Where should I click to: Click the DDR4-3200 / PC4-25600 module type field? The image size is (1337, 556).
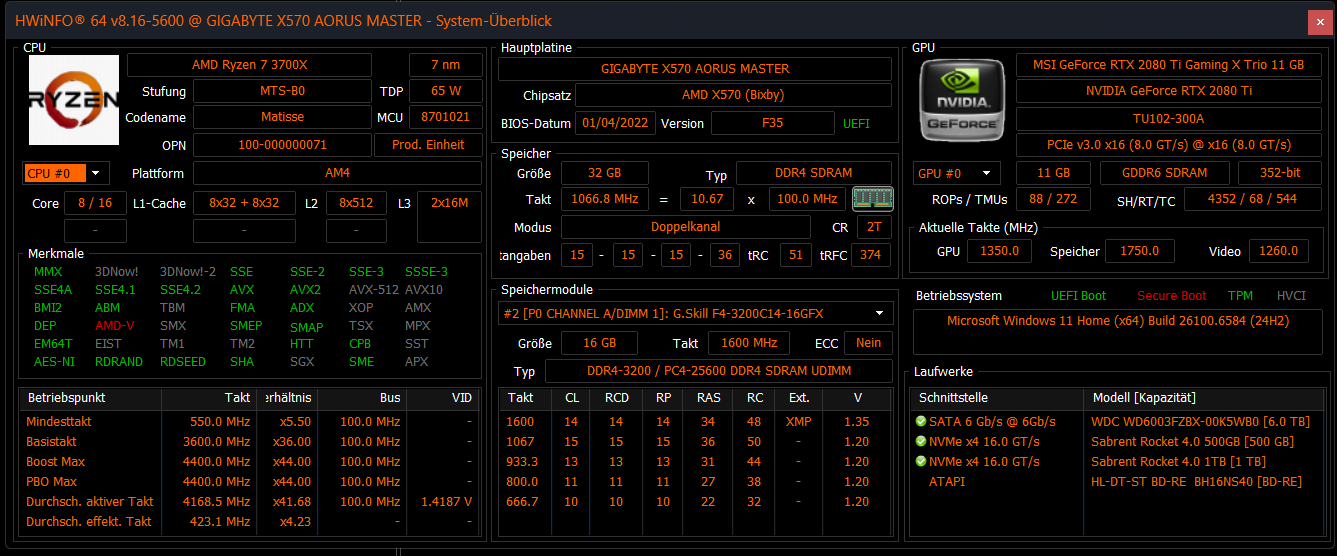718,371
